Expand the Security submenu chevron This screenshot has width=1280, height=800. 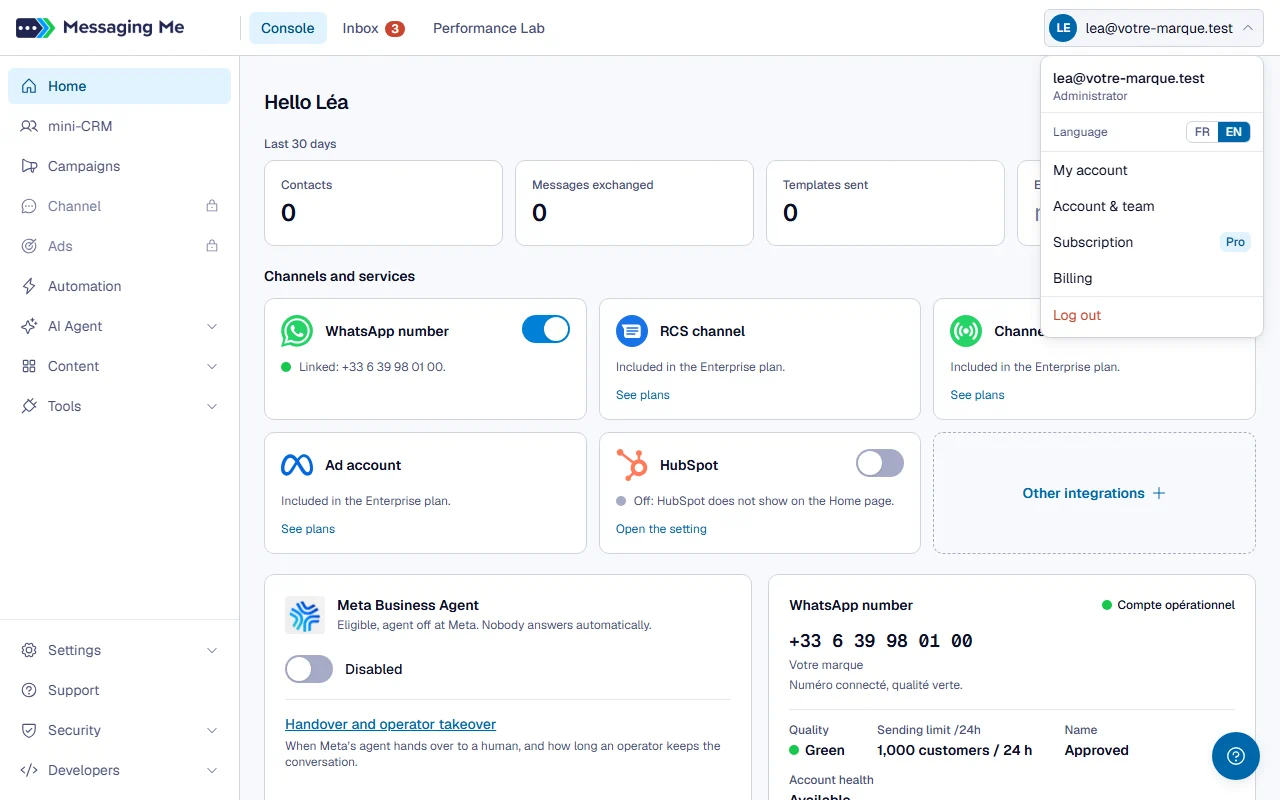pos(212,730)
